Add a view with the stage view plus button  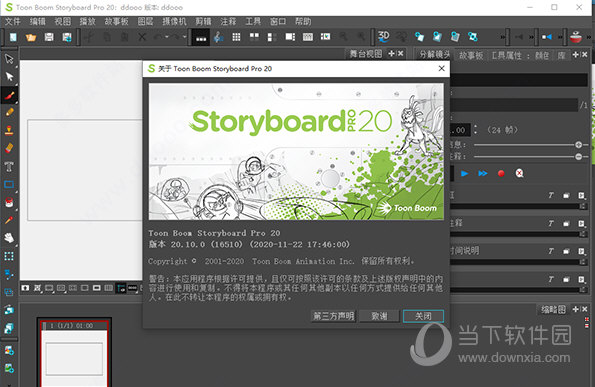pyautogui.click(x=391, y=54)
